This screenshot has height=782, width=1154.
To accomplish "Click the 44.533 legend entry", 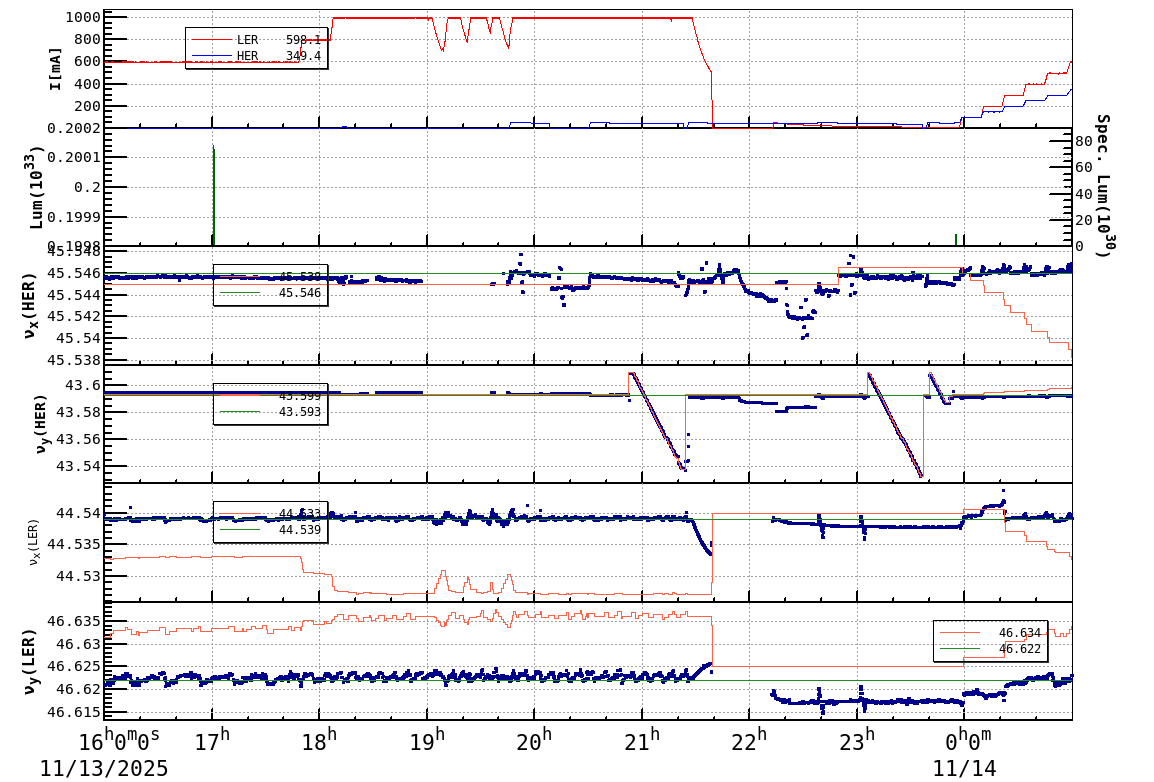I will coord(270,513).
